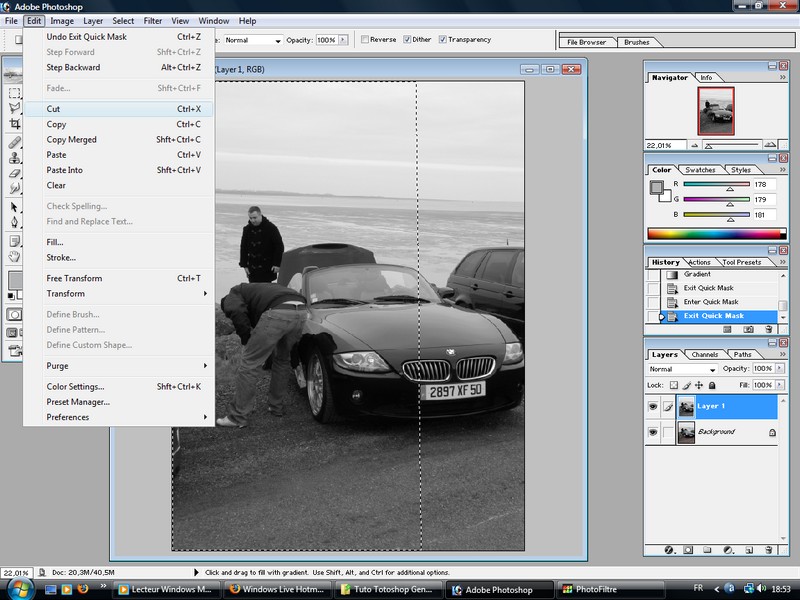
Task: Open options bar Opacity slider arrow
Action: [x=343, y=40]
